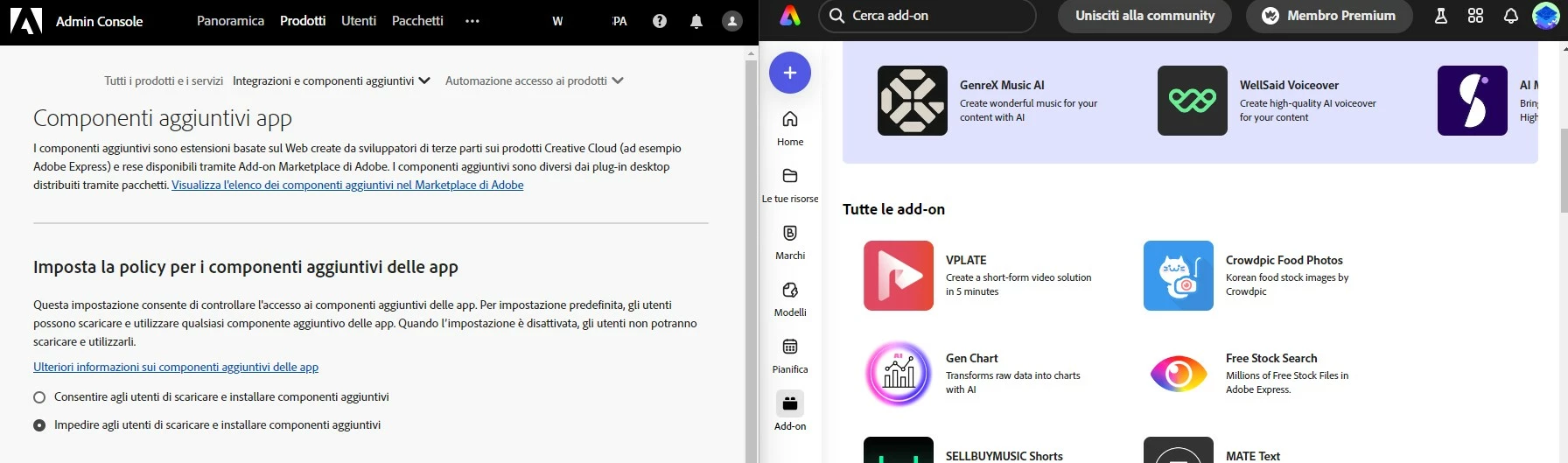Open Gen Chart add-on icon
The image size is (1568, 463).
(899, 374)
